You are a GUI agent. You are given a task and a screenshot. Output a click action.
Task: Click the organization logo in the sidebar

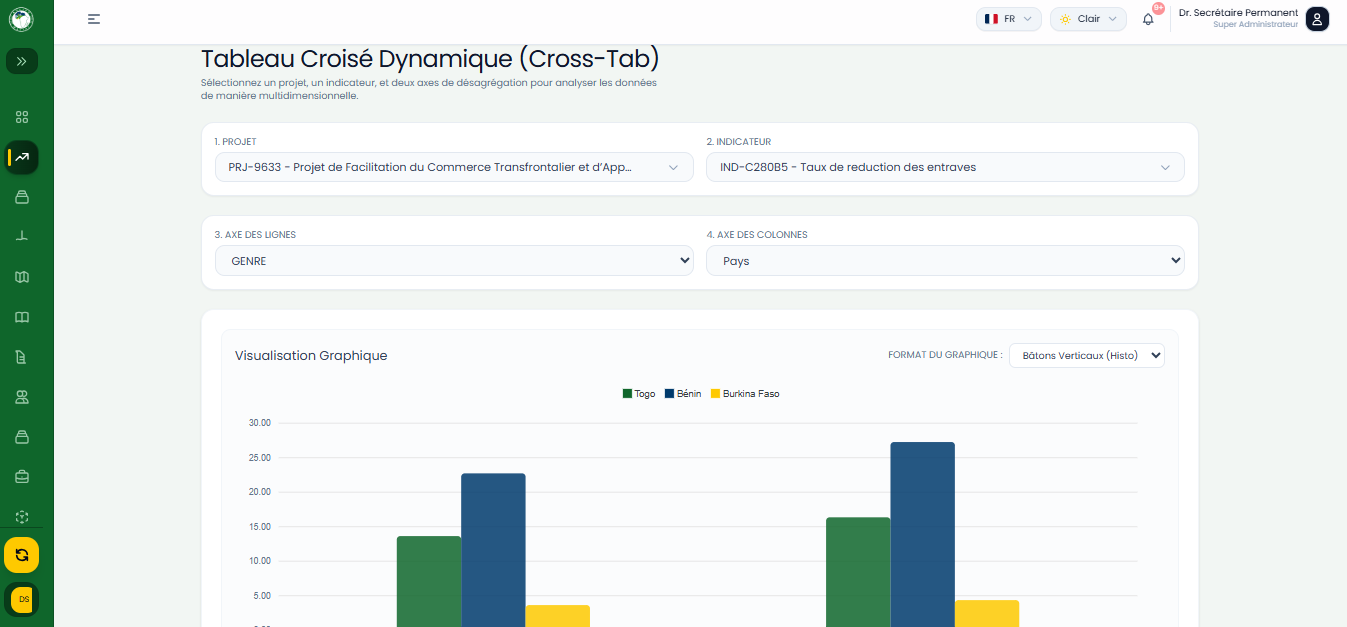[22, 19]
